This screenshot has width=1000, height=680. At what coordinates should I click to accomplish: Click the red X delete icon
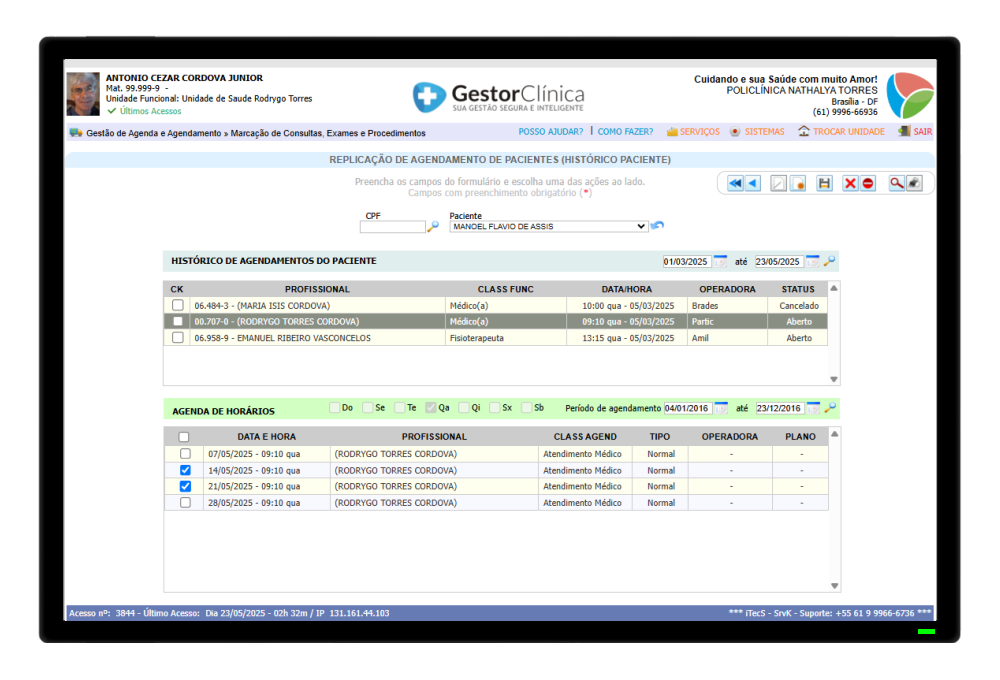[x=850, y=184]
